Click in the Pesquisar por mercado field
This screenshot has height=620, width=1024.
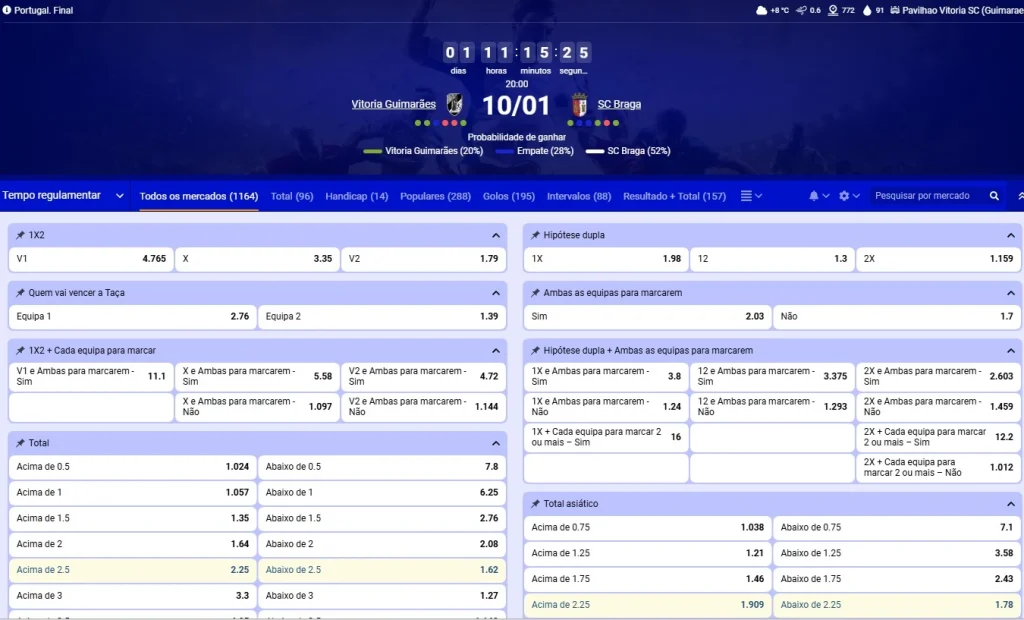point(928,196)
